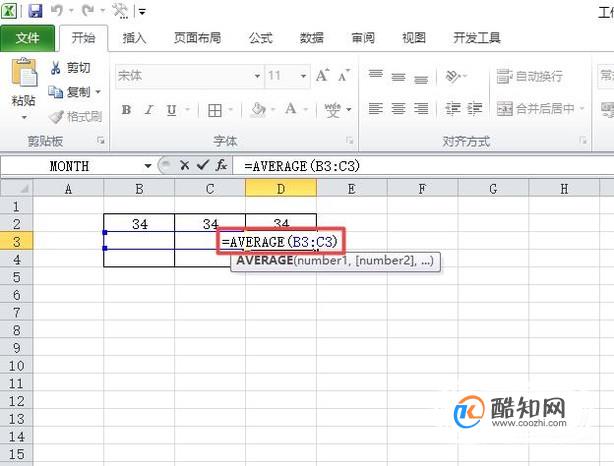Toggle 自动换行 (Wrap Text)

pos(530,76)
